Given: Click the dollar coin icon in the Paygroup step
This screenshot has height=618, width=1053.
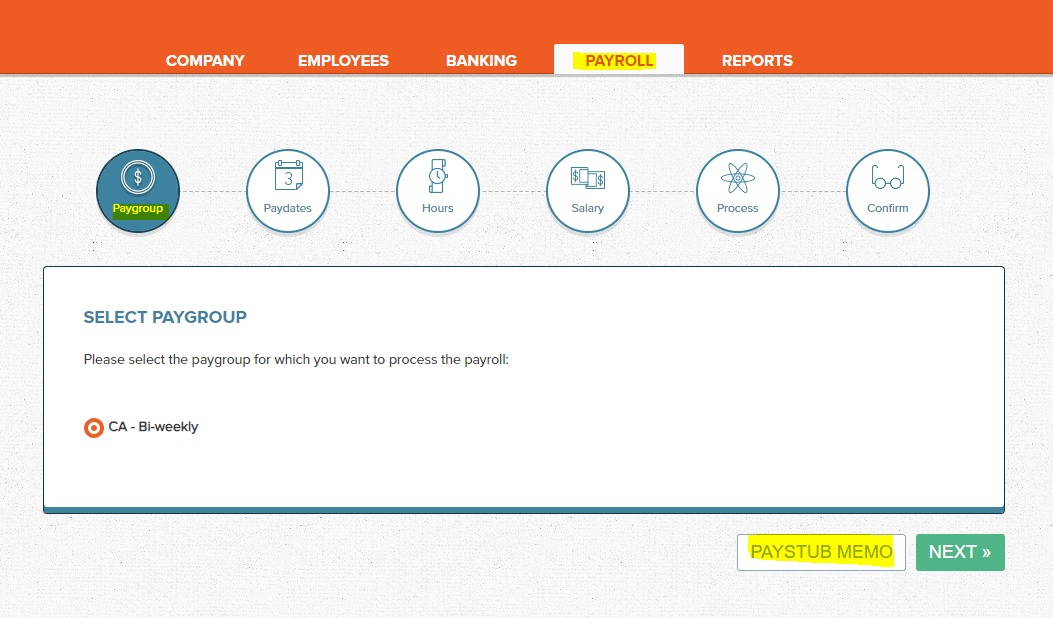Looking at the screenshot, I should pos(138,178).
